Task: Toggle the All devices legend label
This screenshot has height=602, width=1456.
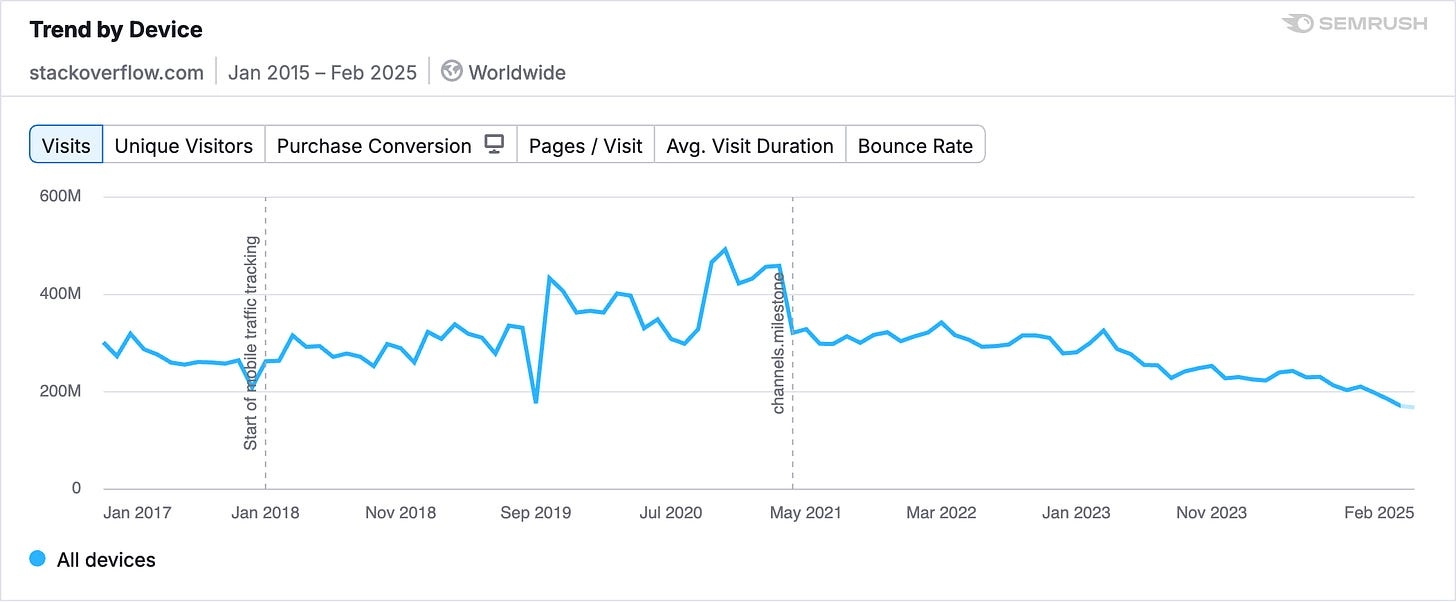Action: (x=106, y=560)
